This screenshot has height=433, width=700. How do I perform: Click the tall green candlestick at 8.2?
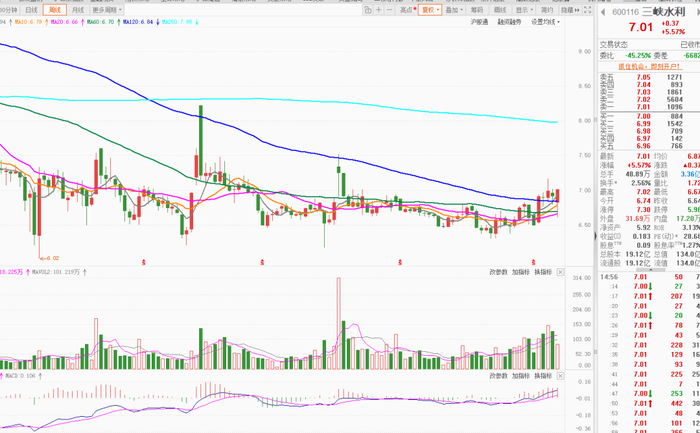pyautogui.click(x=201, y=142)
